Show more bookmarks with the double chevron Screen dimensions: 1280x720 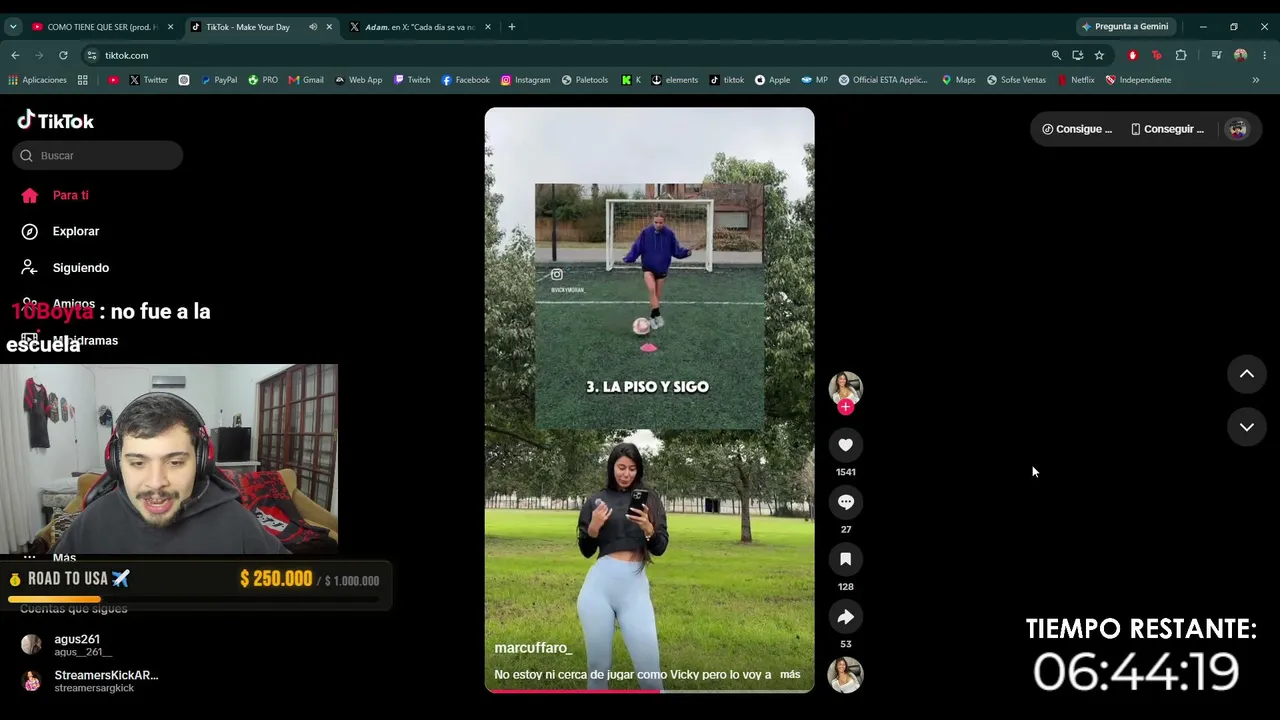(1256, 80)
